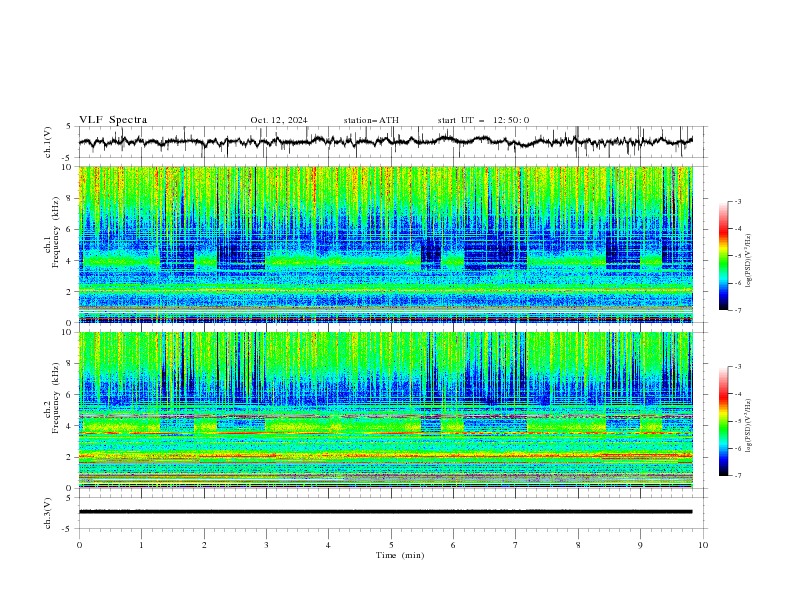Click the ch.1 "Frequency (kHz)" axis label
This screenshot has width=792, height=612.
[x=56, y=233]
